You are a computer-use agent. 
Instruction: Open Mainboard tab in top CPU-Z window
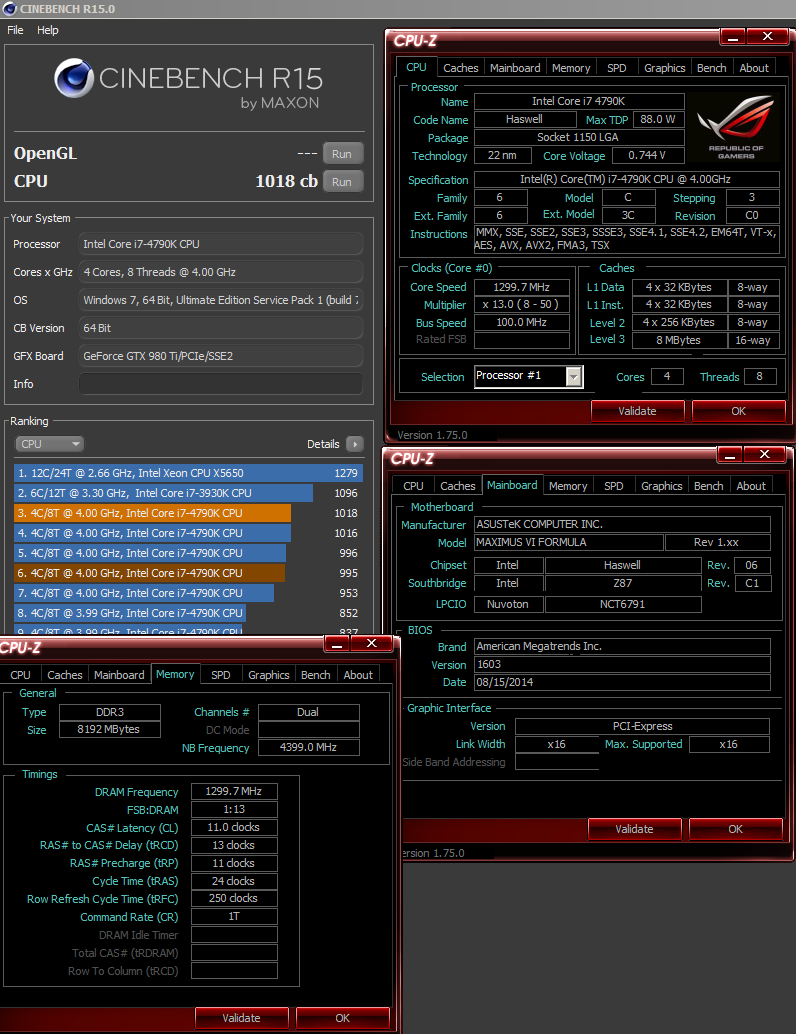[515, 68]
